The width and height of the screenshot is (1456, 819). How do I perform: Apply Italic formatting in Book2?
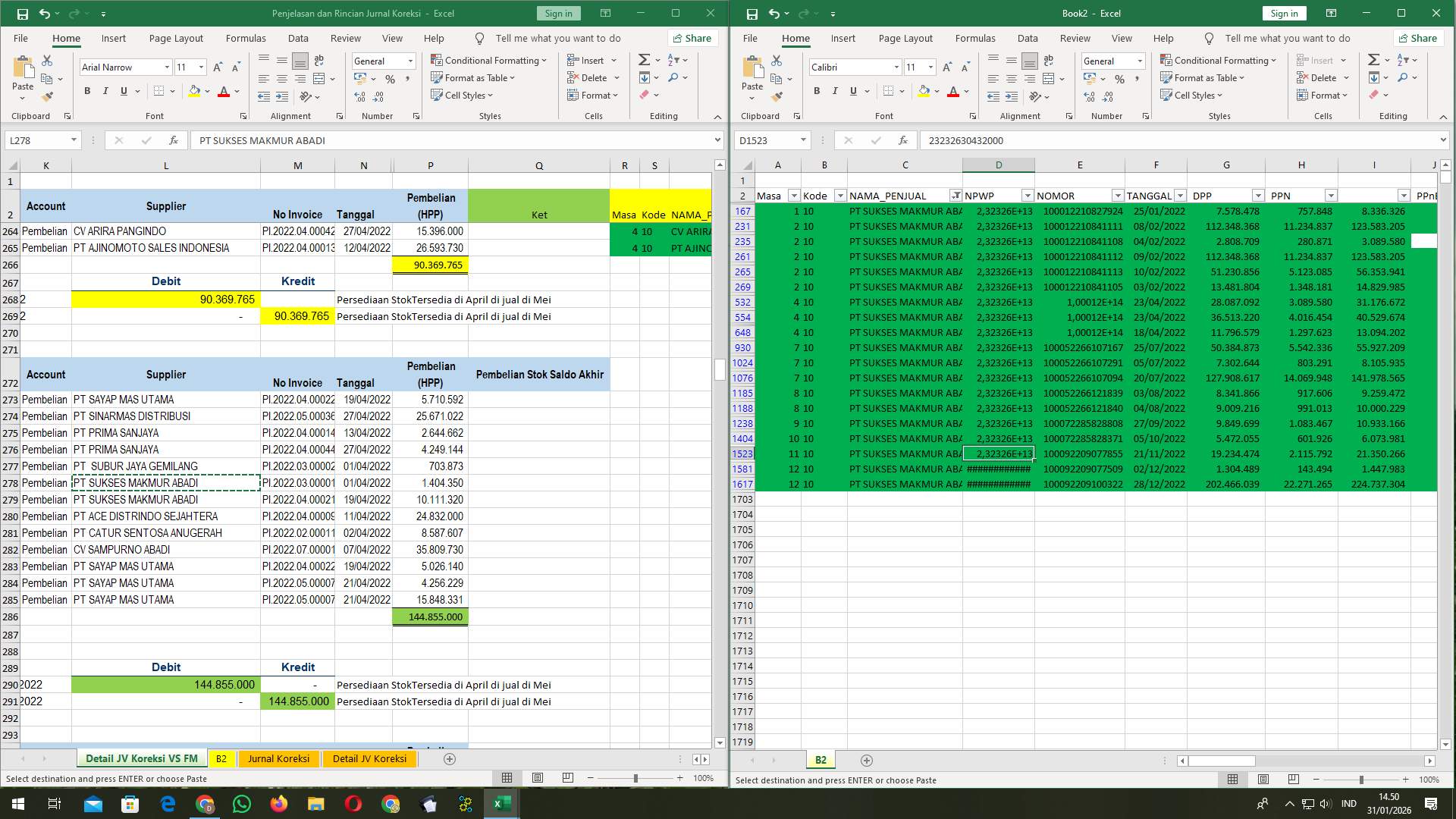coord(834,91)
